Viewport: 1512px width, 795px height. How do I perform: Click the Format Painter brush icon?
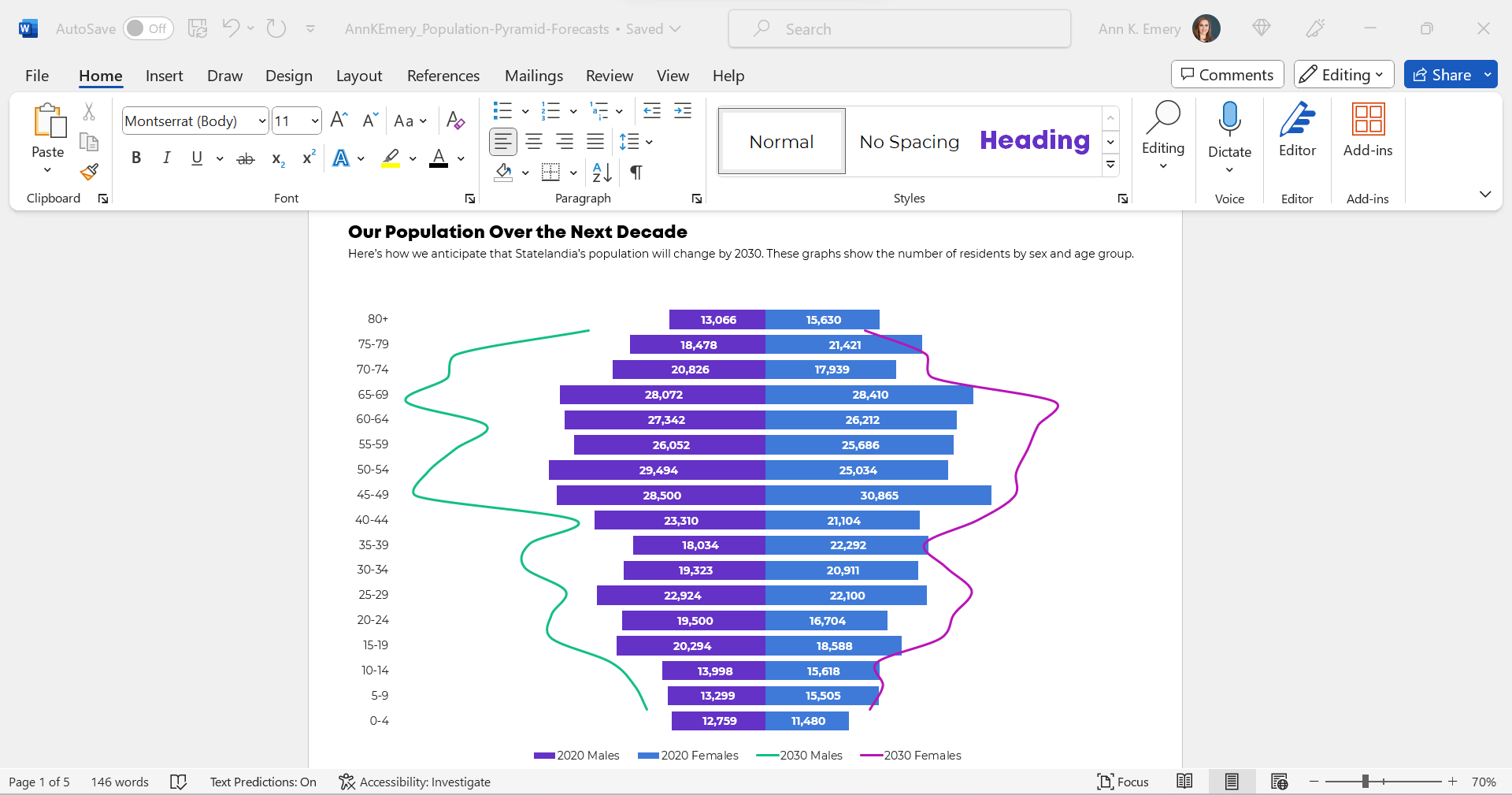click(x=89, y=172)
